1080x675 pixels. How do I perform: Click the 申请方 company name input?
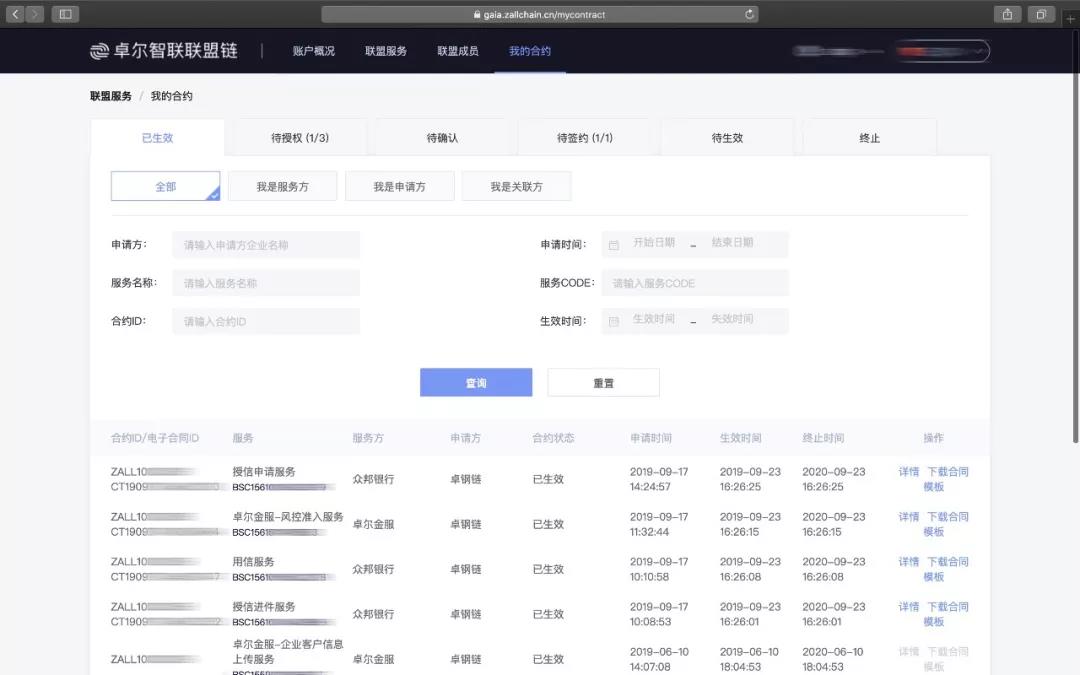(266, 245)
